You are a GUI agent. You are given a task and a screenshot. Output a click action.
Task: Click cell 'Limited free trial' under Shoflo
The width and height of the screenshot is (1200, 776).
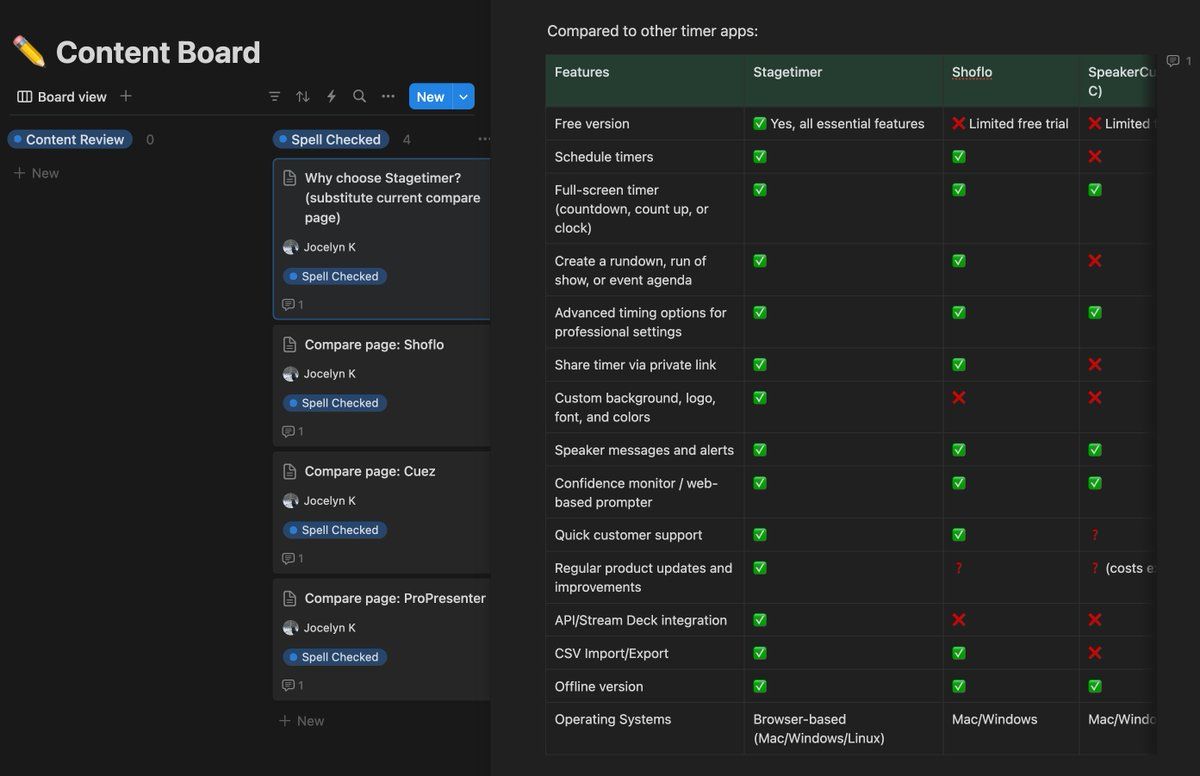click(1010, 124)
